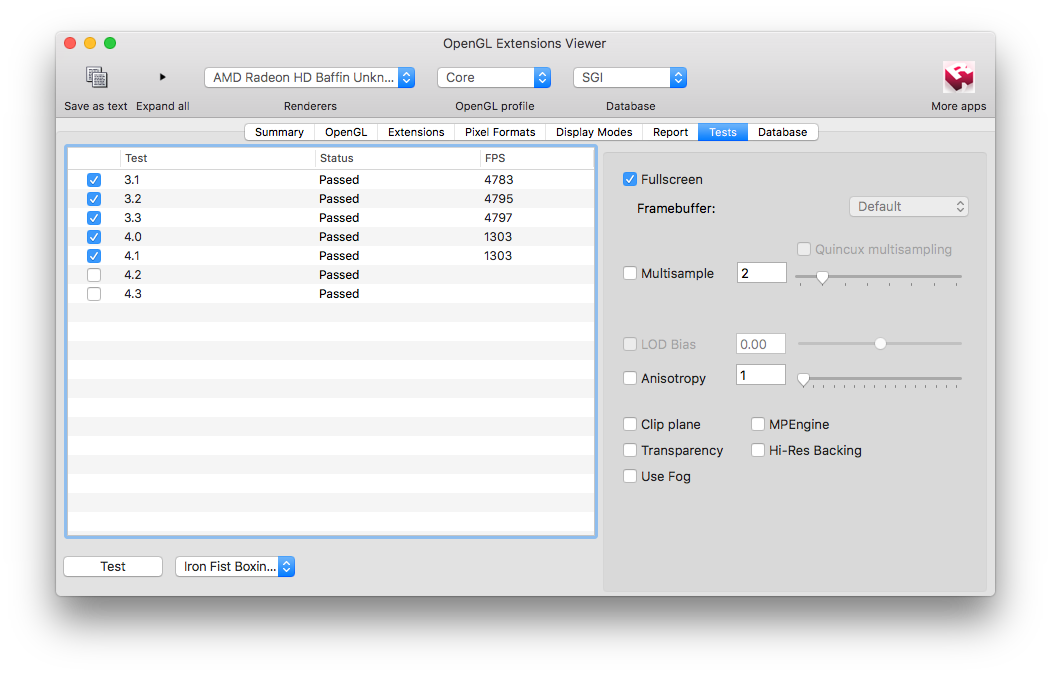Uncheck the 4.0 test checkbox
Screen dimensions: 1051x676
94,237
